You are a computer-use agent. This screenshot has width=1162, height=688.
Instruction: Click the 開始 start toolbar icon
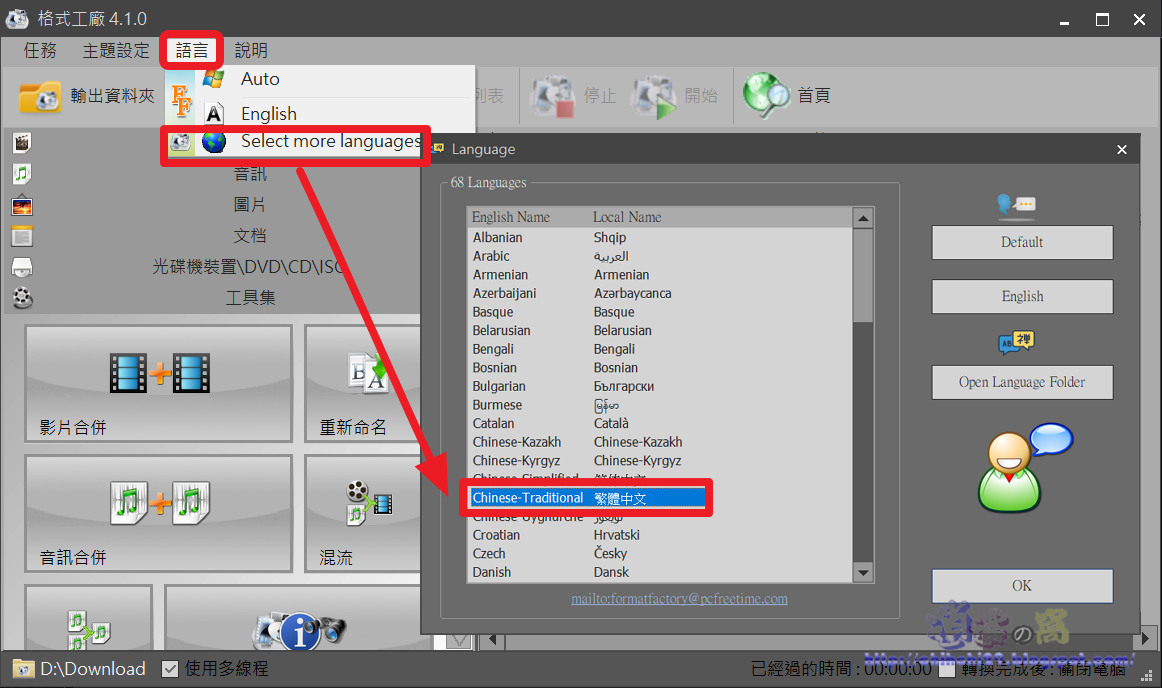pyautogui.click(x=654, y=96)
